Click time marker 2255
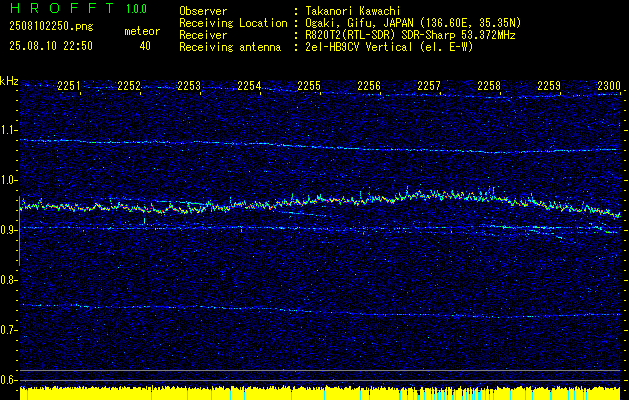Viewport: 629px width, 400px height. (309, 85)
